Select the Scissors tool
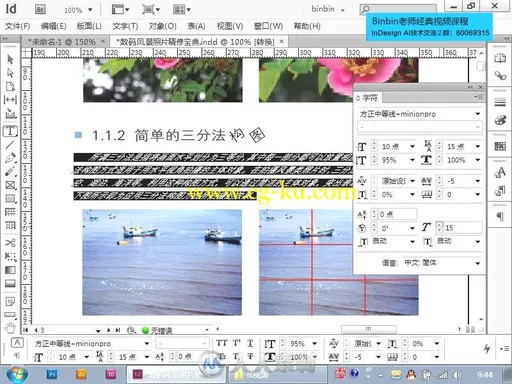 point(10,242)
